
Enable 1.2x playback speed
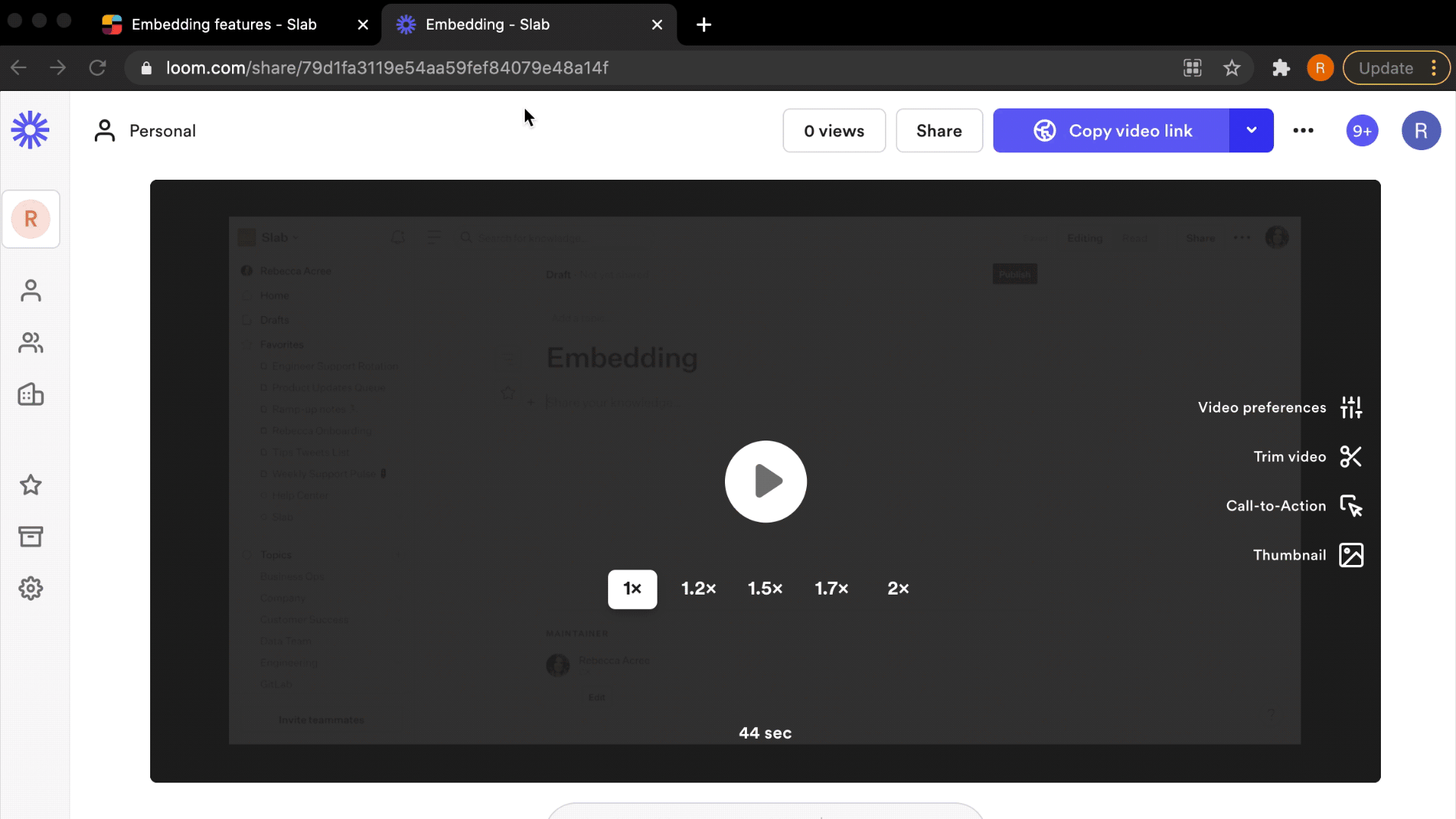point(698,588)
